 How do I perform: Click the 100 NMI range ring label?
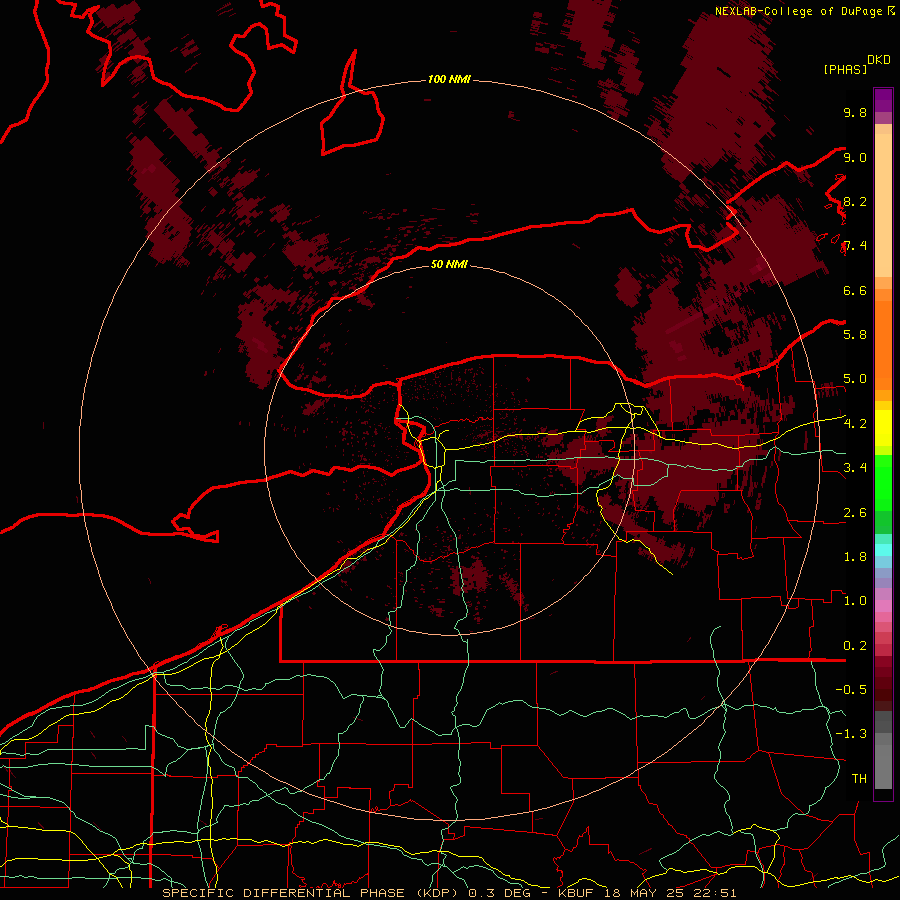449,79
